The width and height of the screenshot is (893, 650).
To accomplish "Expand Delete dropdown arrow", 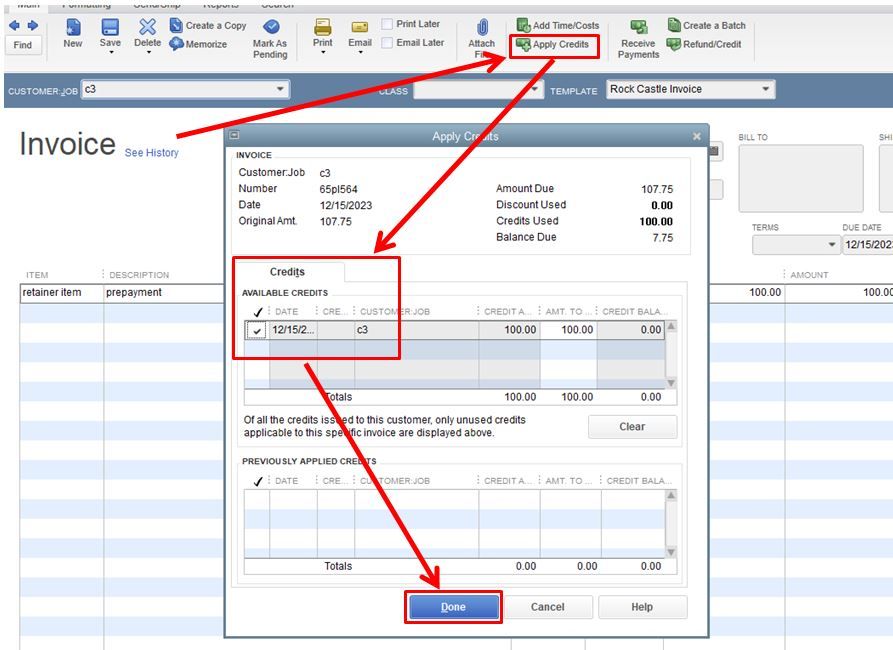I will [149, 52].
